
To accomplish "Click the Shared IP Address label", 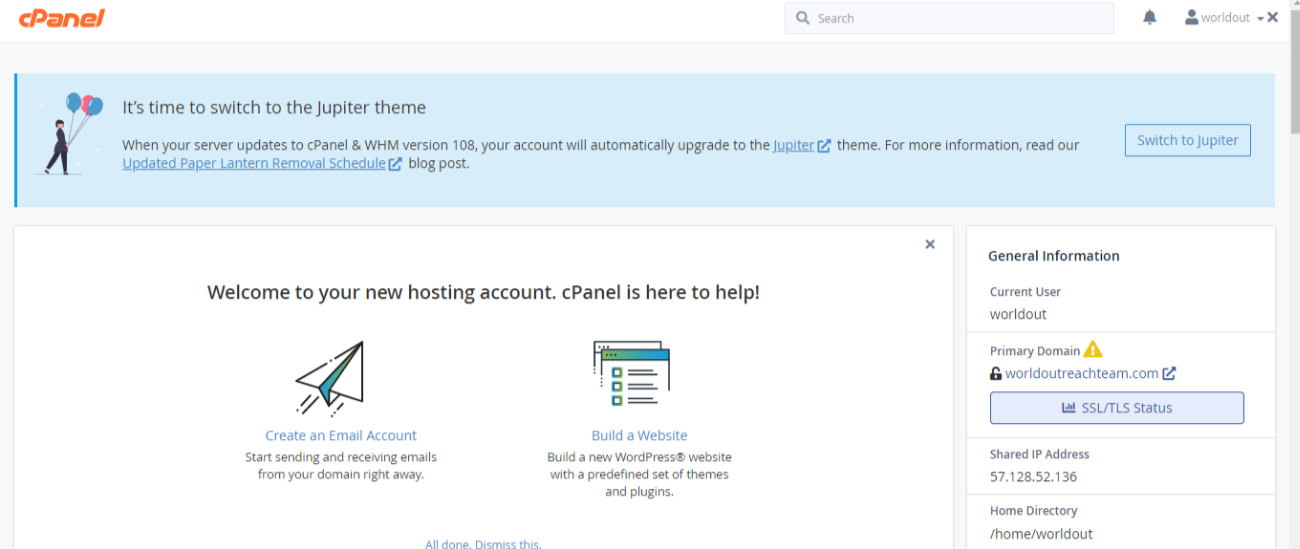I will pos(1039,454).
